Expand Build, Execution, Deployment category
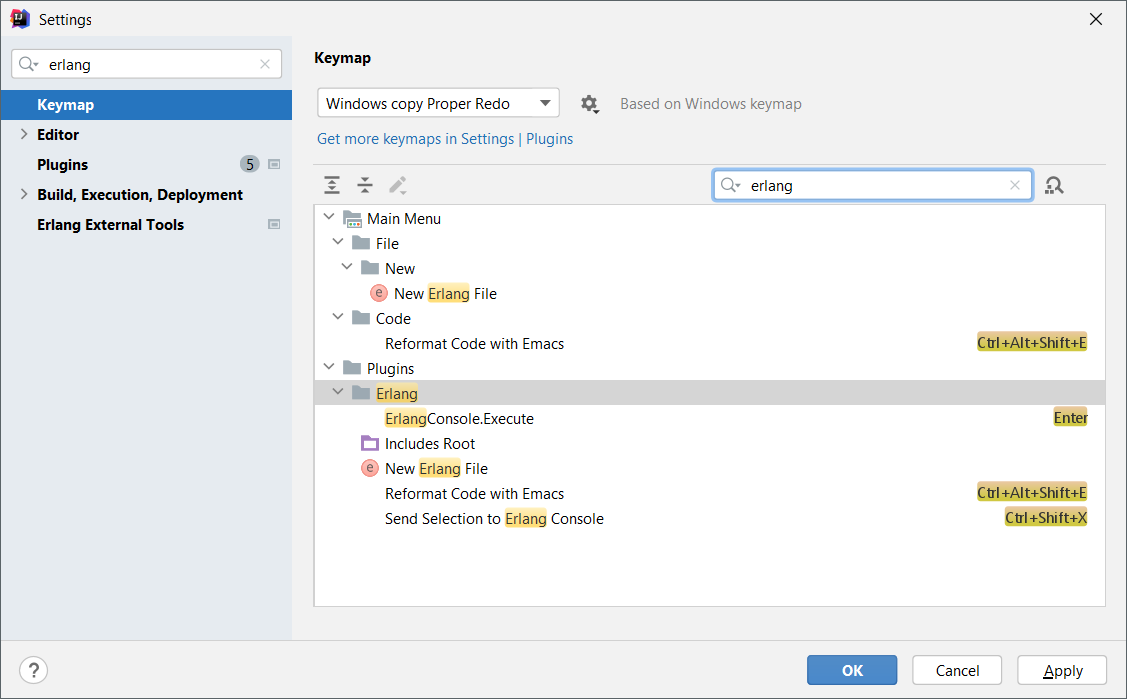This screenshot has height=699, width=1127. [x=24, y=195]
